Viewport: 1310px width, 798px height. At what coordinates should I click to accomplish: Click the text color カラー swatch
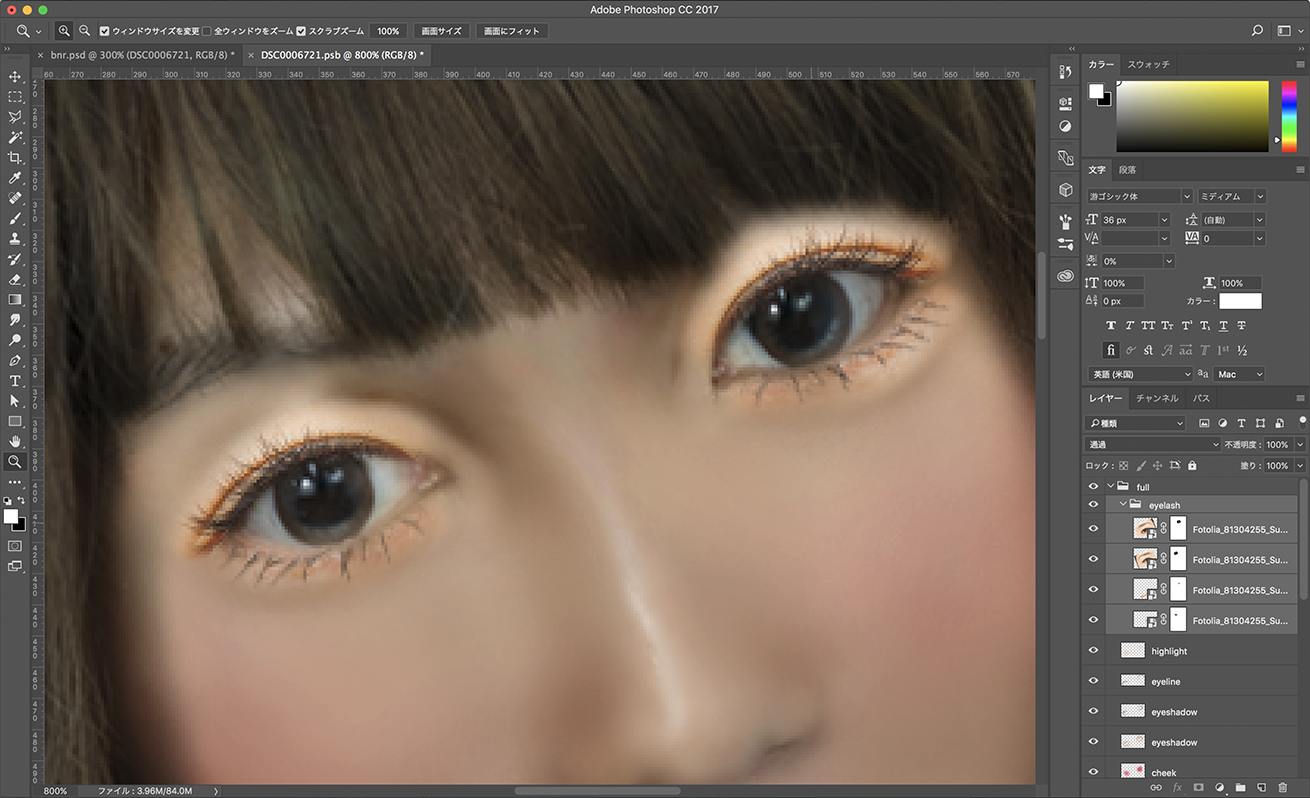(x=1240, y=301)
